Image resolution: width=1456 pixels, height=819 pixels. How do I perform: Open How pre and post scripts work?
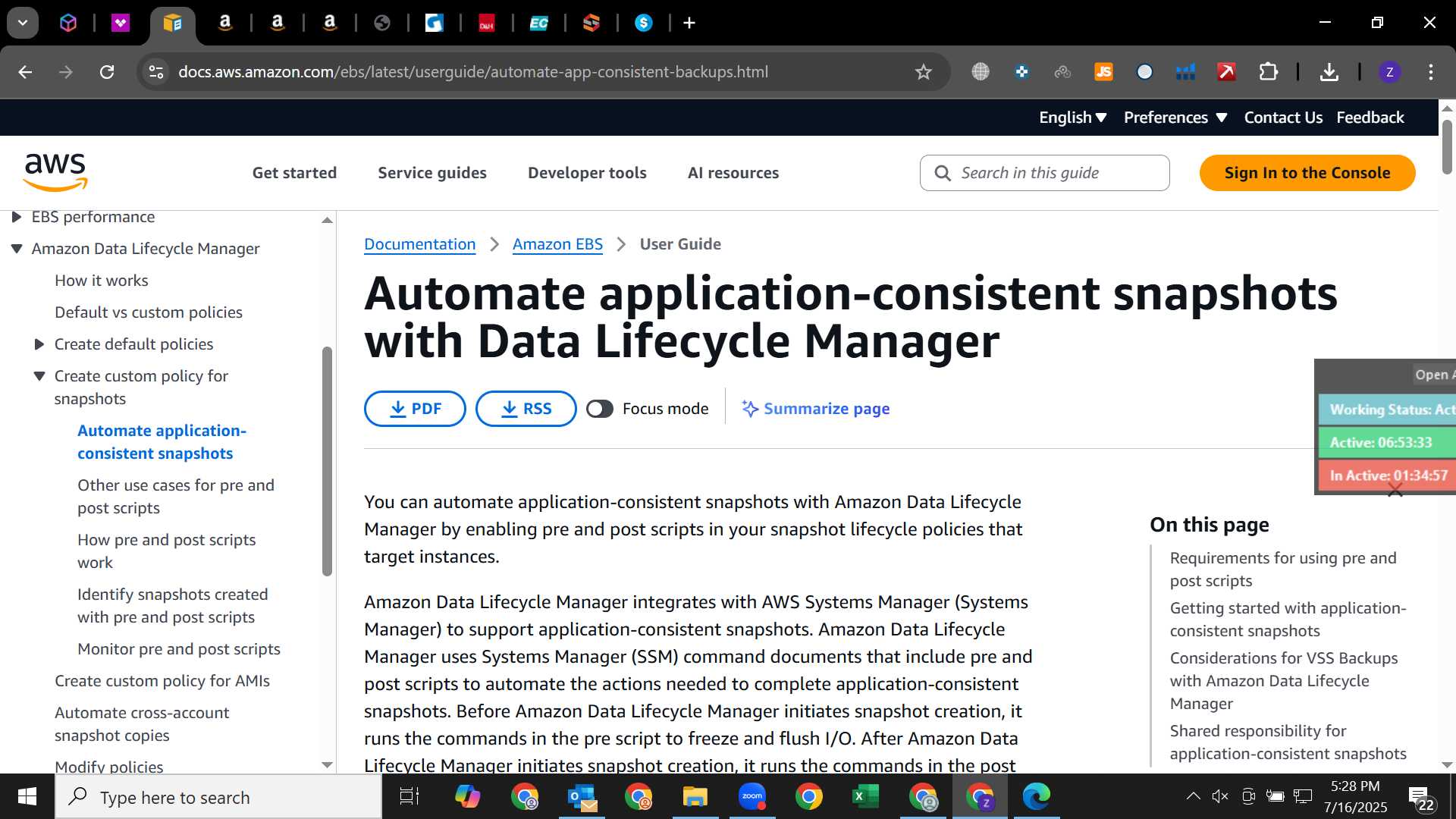pos(166,551)
